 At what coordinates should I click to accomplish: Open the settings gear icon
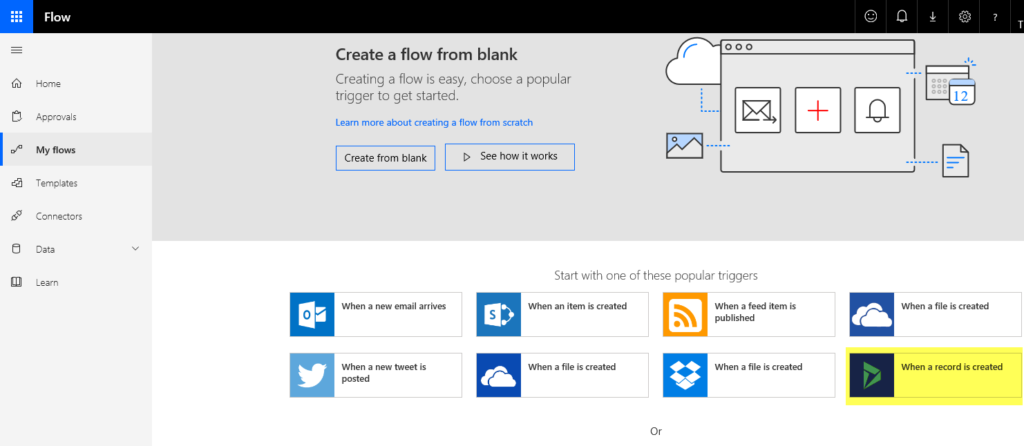pos(965,17)
